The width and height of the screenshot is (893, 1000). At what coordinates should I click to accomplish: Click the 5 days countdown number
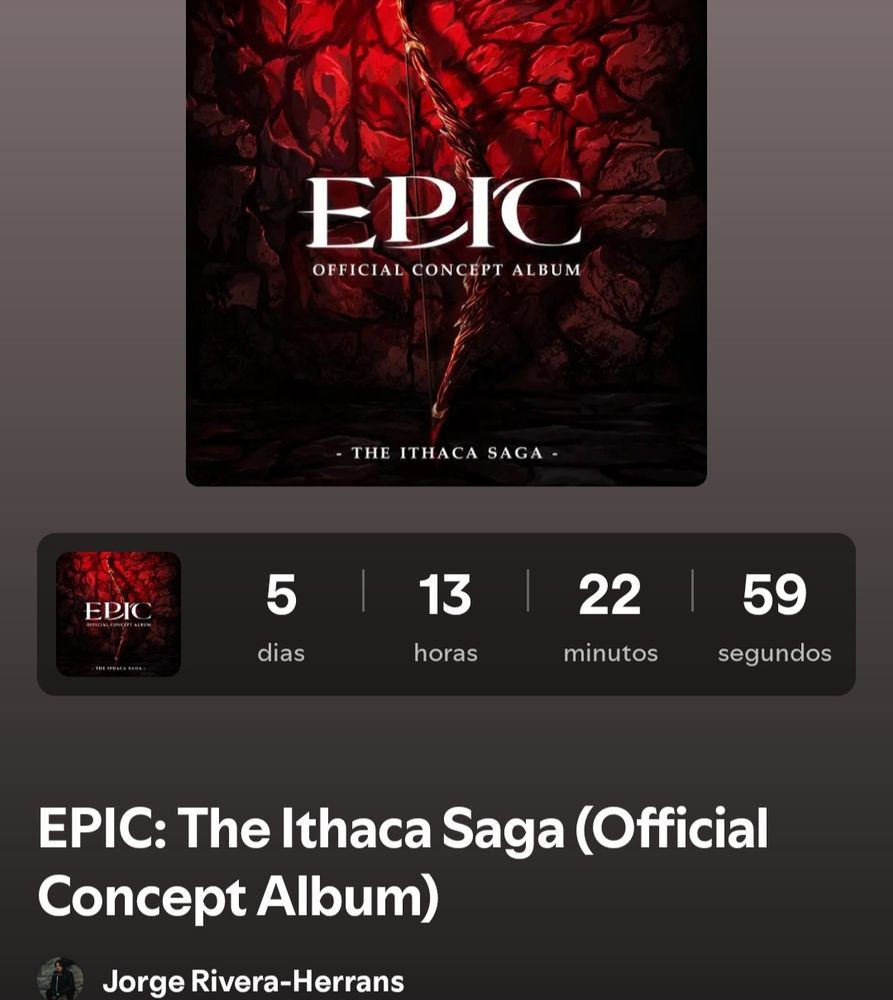[x=281, y=594]
